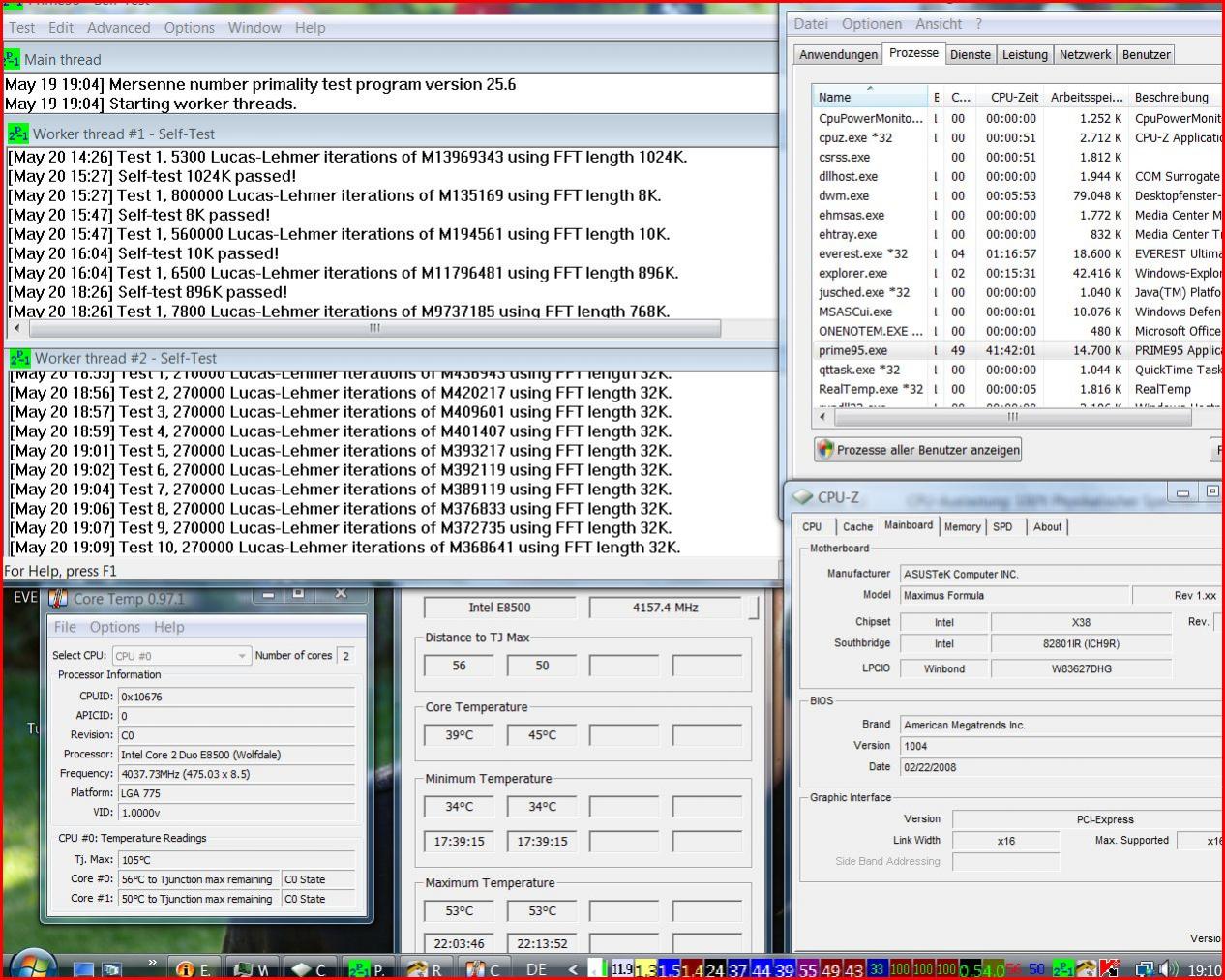Click the Core Temp title bar icon
The width and height of the screenshot is (1225, 980).
[59, 599]
